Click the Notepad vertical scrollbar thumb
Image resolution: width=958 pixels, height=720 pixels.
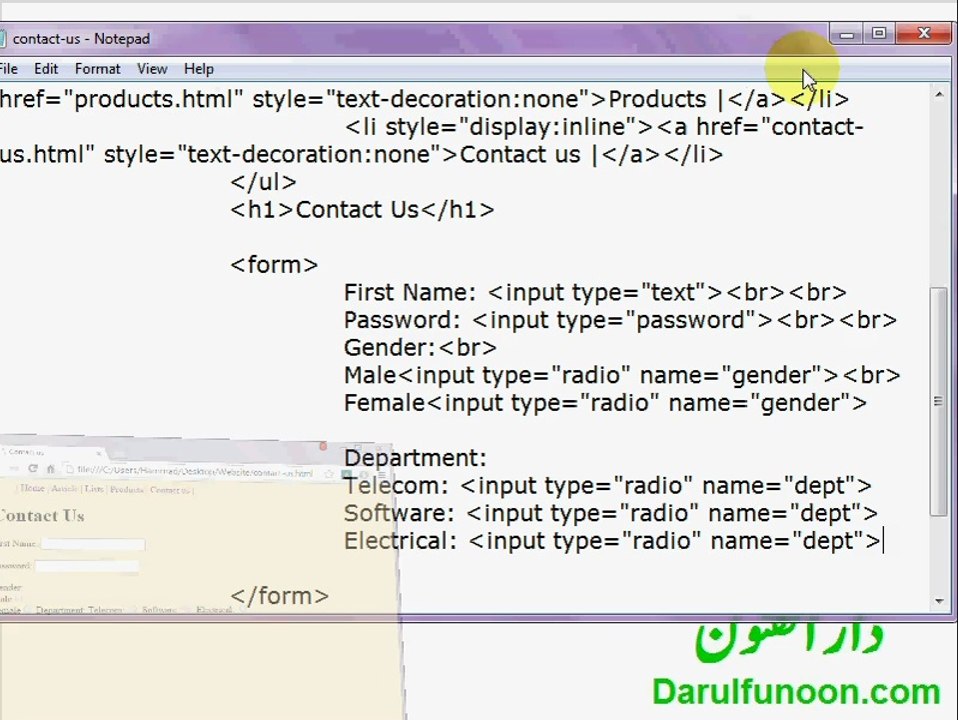pos(938,402)
